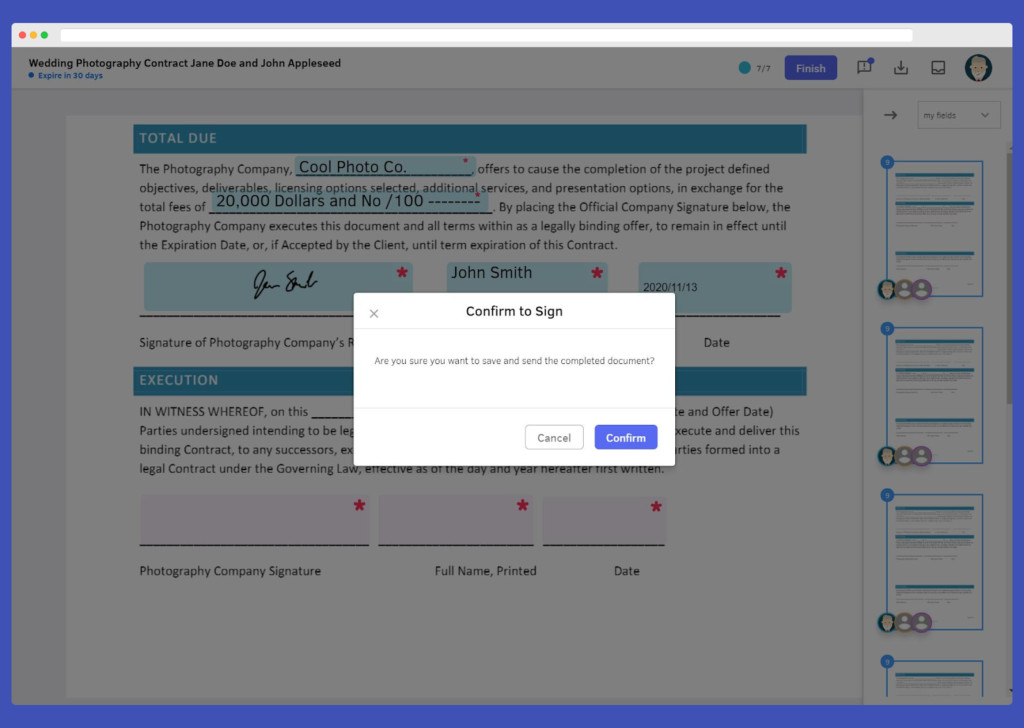This screenshot has width=1024, height=728.
Task: Click the 20,000 Dollars total fees field
Action: 351,201
